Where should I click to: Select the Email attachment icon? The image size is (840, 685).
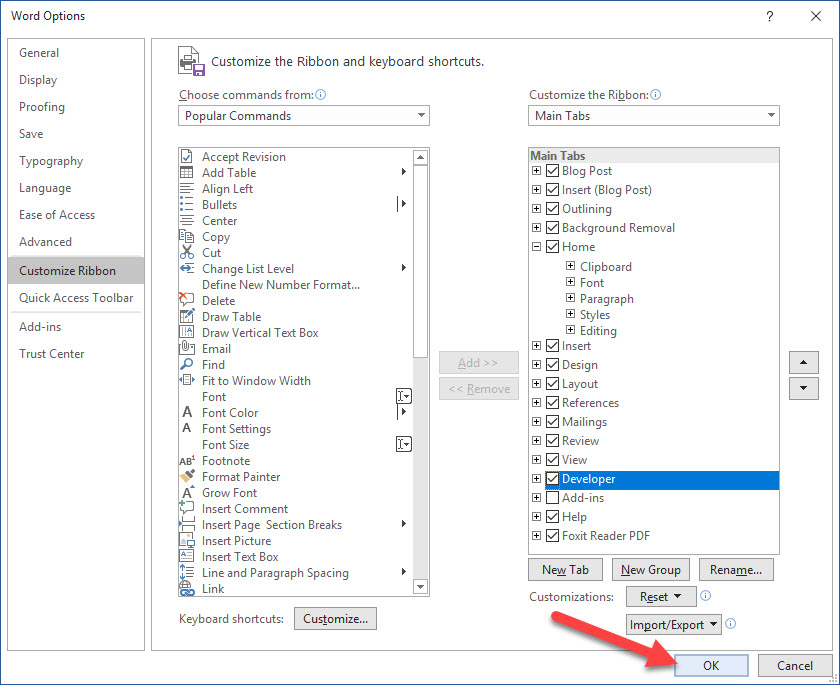pos(186,348)
